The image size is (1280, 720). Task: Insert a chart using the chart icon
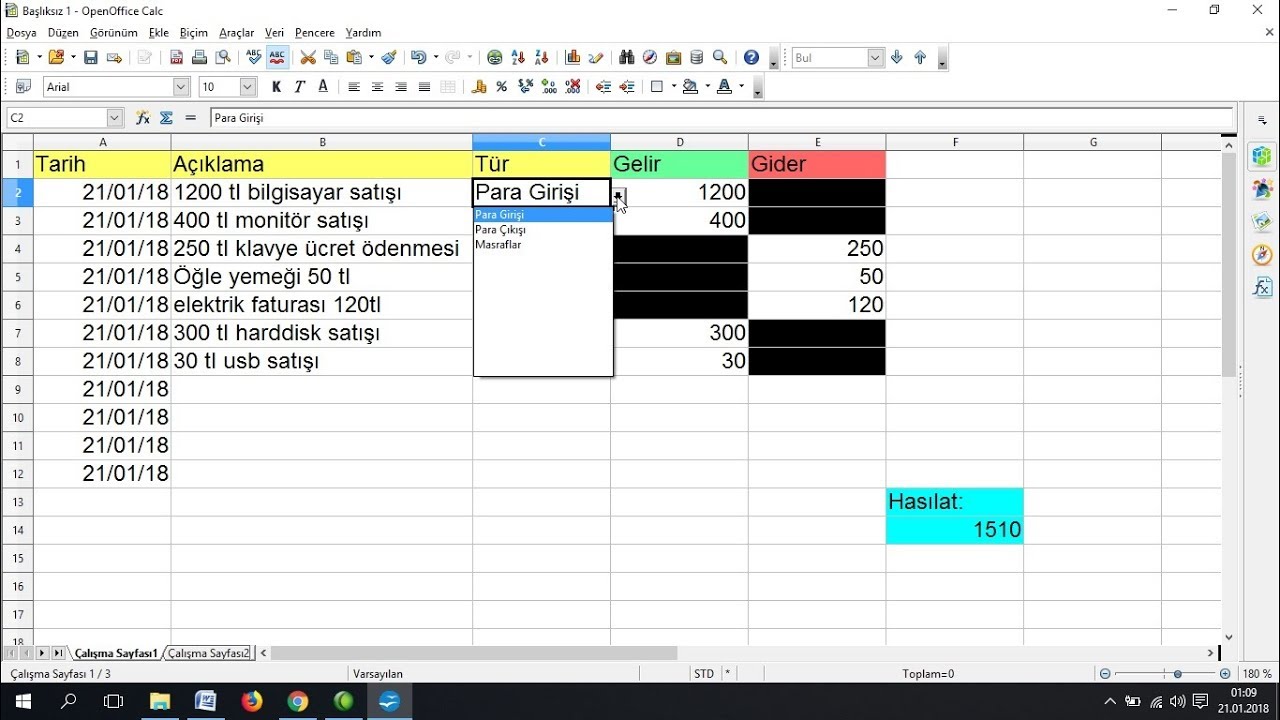point(573,58)
